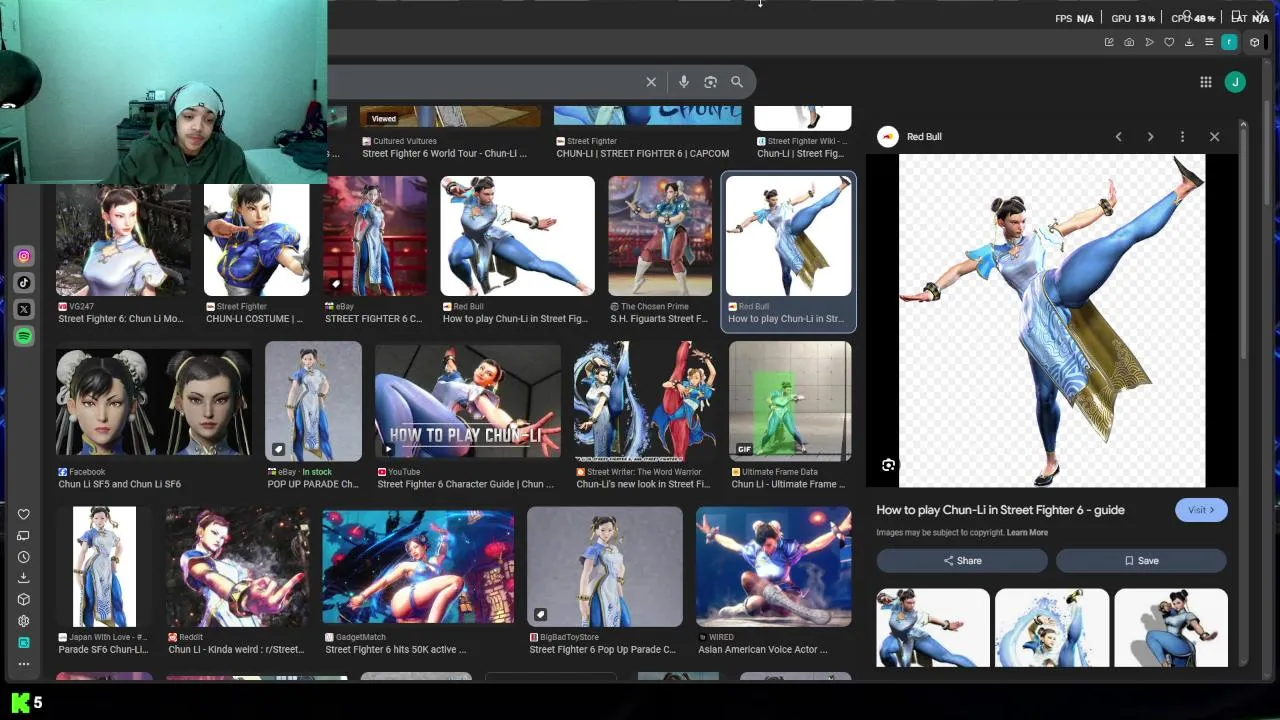Click 'Chun-Li | Street Fig...' wiki caption
The height and width of the screenshot is (720, 1280).
pos(800,154)
